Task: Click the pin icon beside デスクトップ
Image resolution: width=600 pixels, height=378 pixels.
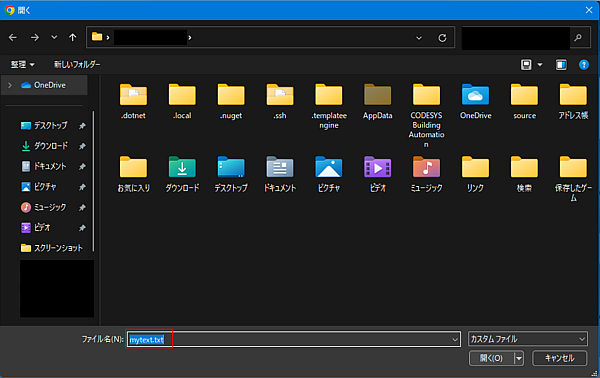Action: (82, 126)
